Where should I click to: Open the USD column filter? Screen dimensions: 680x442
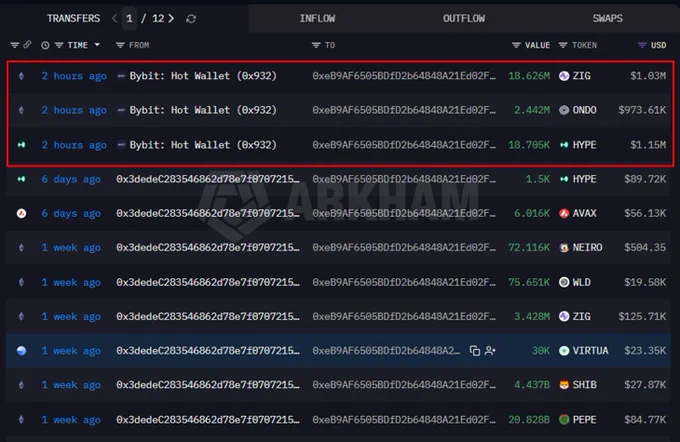coord(642,45)
